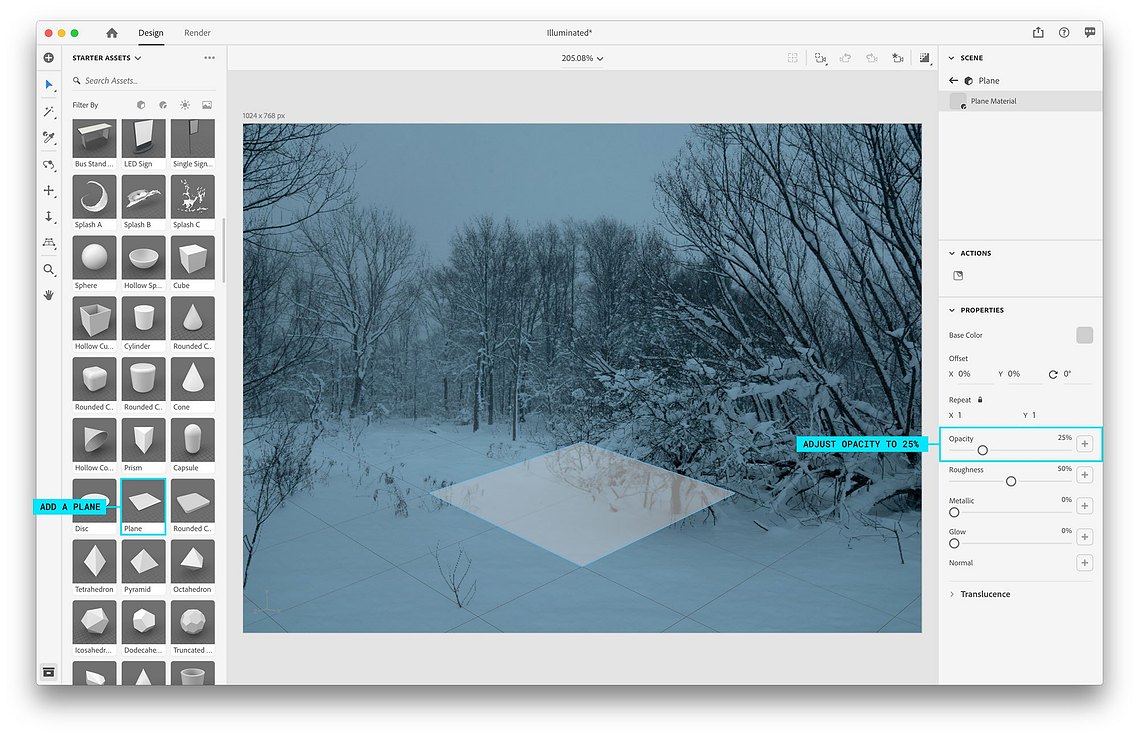
Task: Select the Sampler eyedropper tool
Action: pos(49,137)
